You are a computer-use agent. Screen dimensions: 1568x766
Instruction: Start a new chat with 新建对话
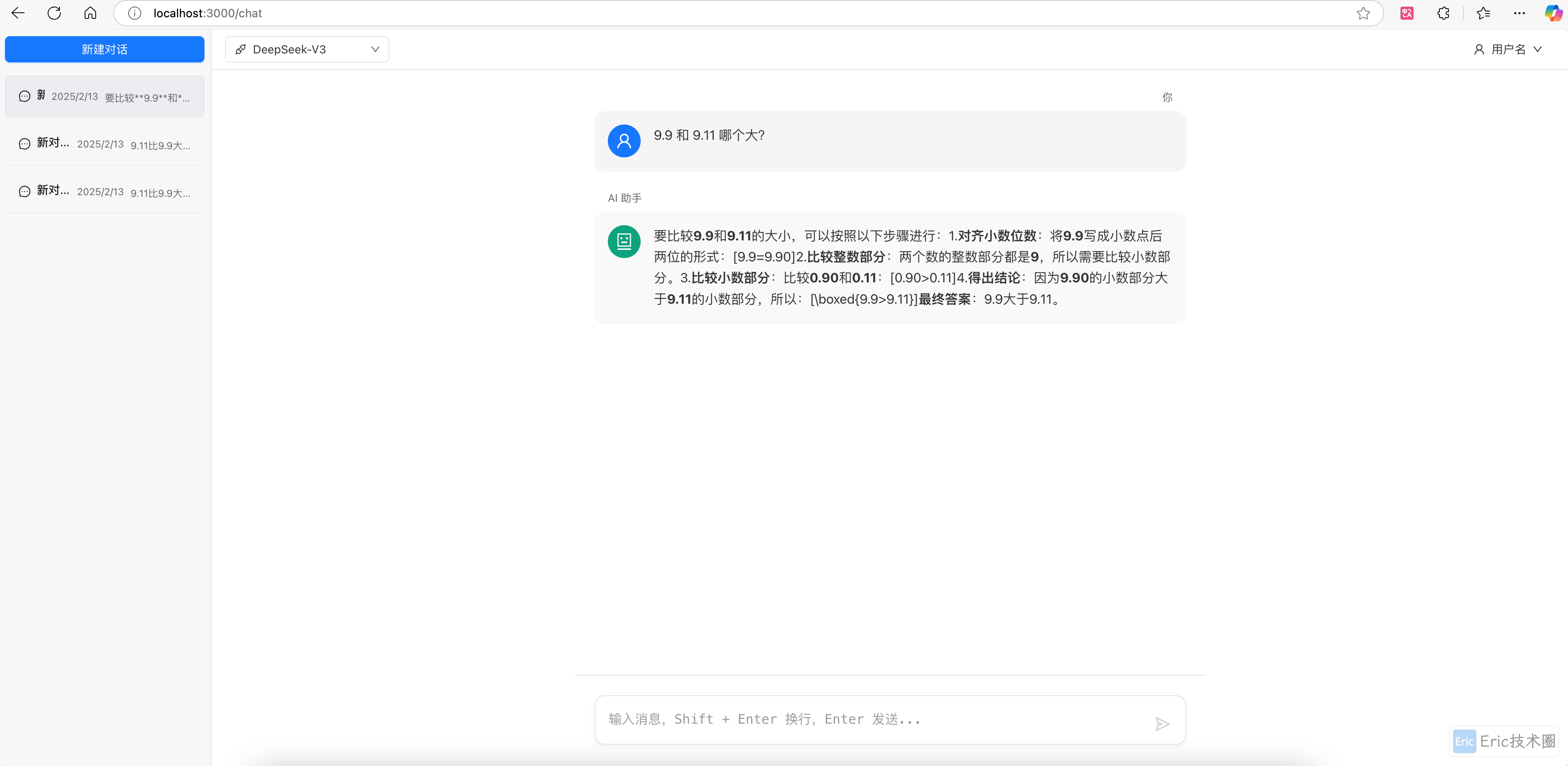click(105, 49)
